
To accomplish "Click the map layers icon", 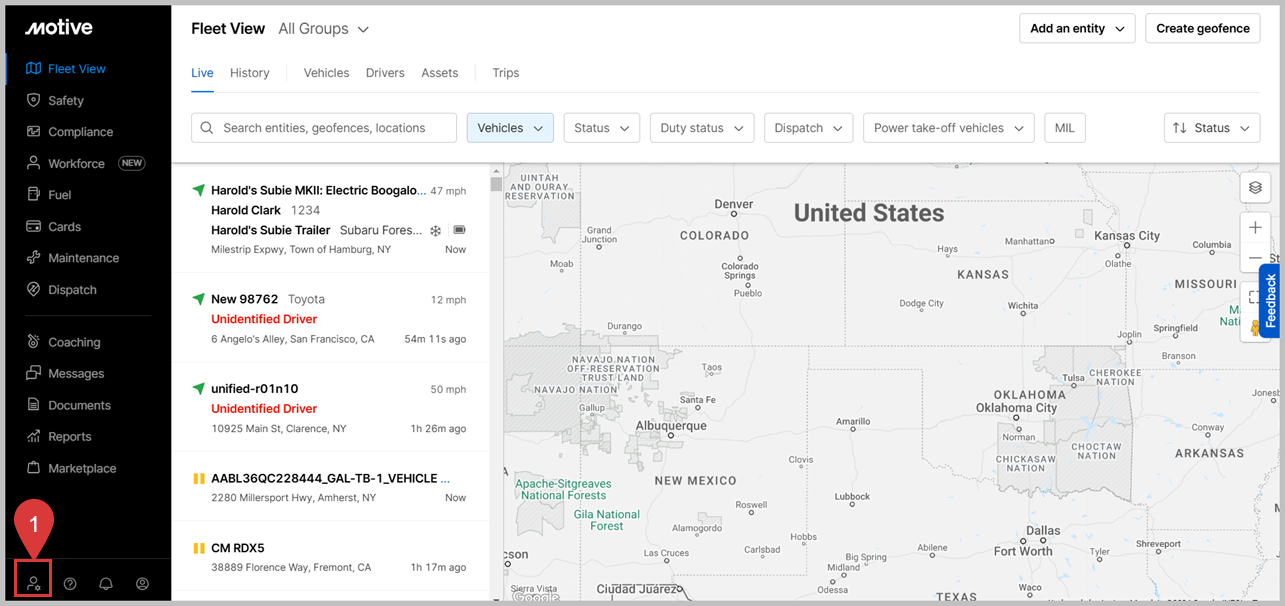I will pyautogui.click(x=1255, y=188).
